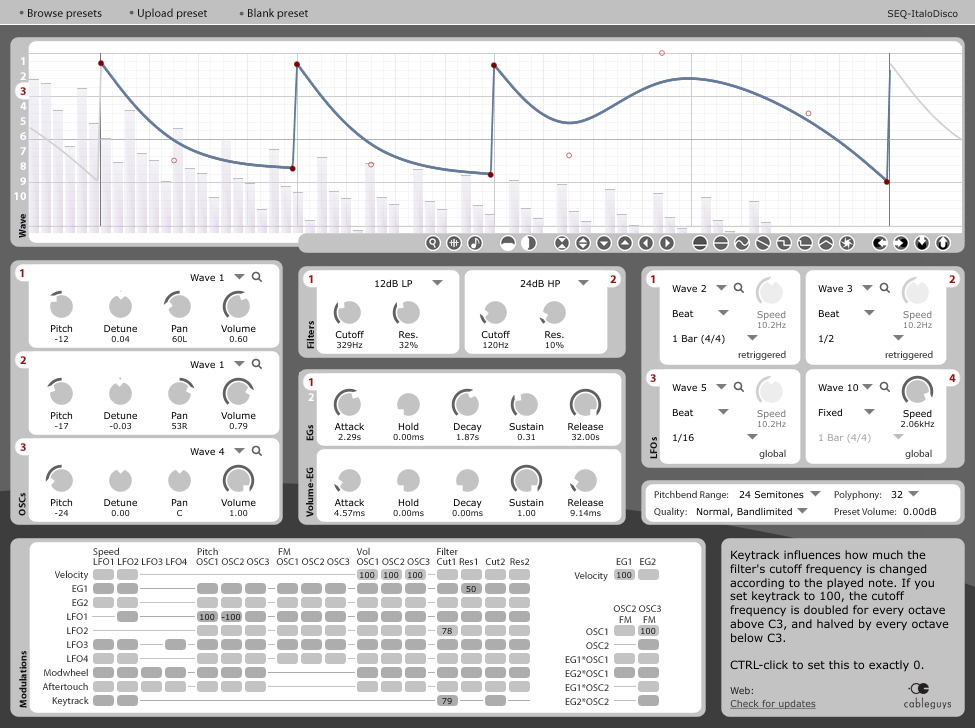Click the right half-filled circle icon
Image resolution: width=975 pixels, height=728 pixels.
pyautogui.click(x=529, y=243)
